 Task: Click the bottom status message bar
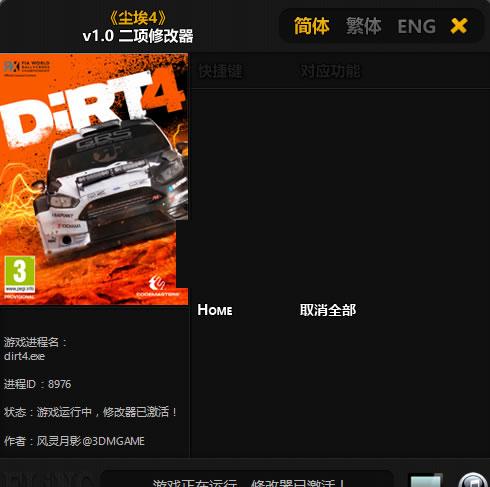click(x=248, y=480)
